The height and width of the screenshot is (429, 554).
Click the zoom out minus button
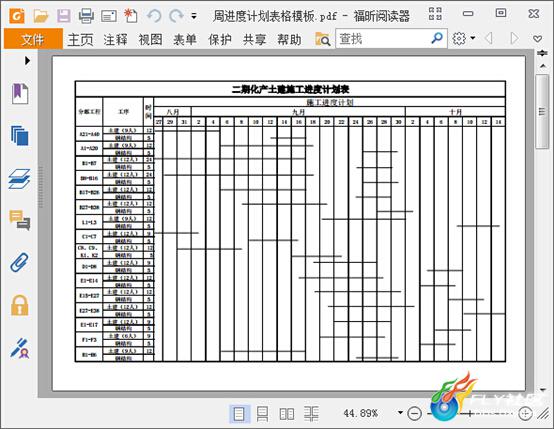[x=414, y=413]
